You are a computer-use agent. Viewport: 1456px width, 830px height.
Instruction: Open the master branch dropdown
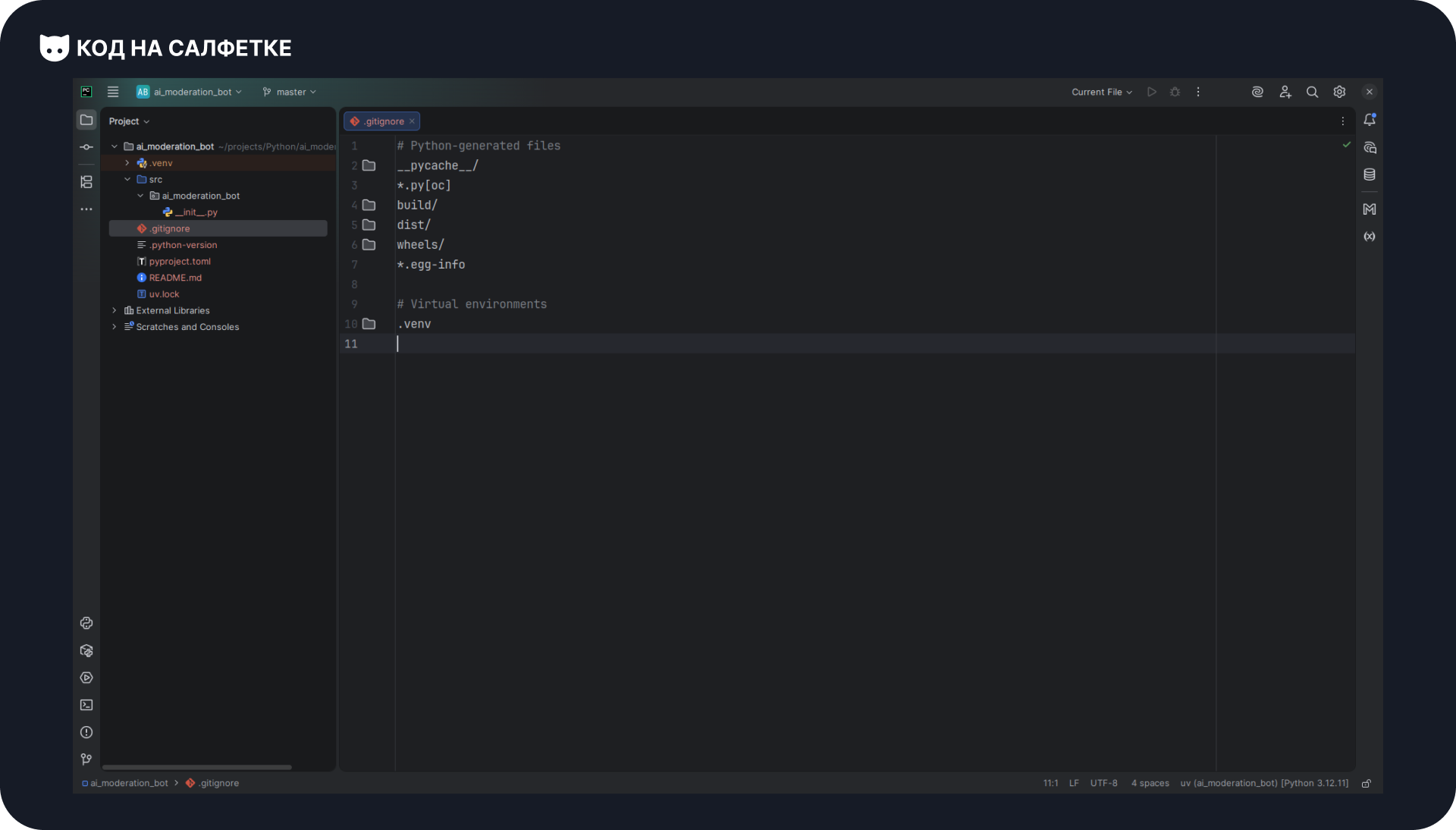pos(290,92)
